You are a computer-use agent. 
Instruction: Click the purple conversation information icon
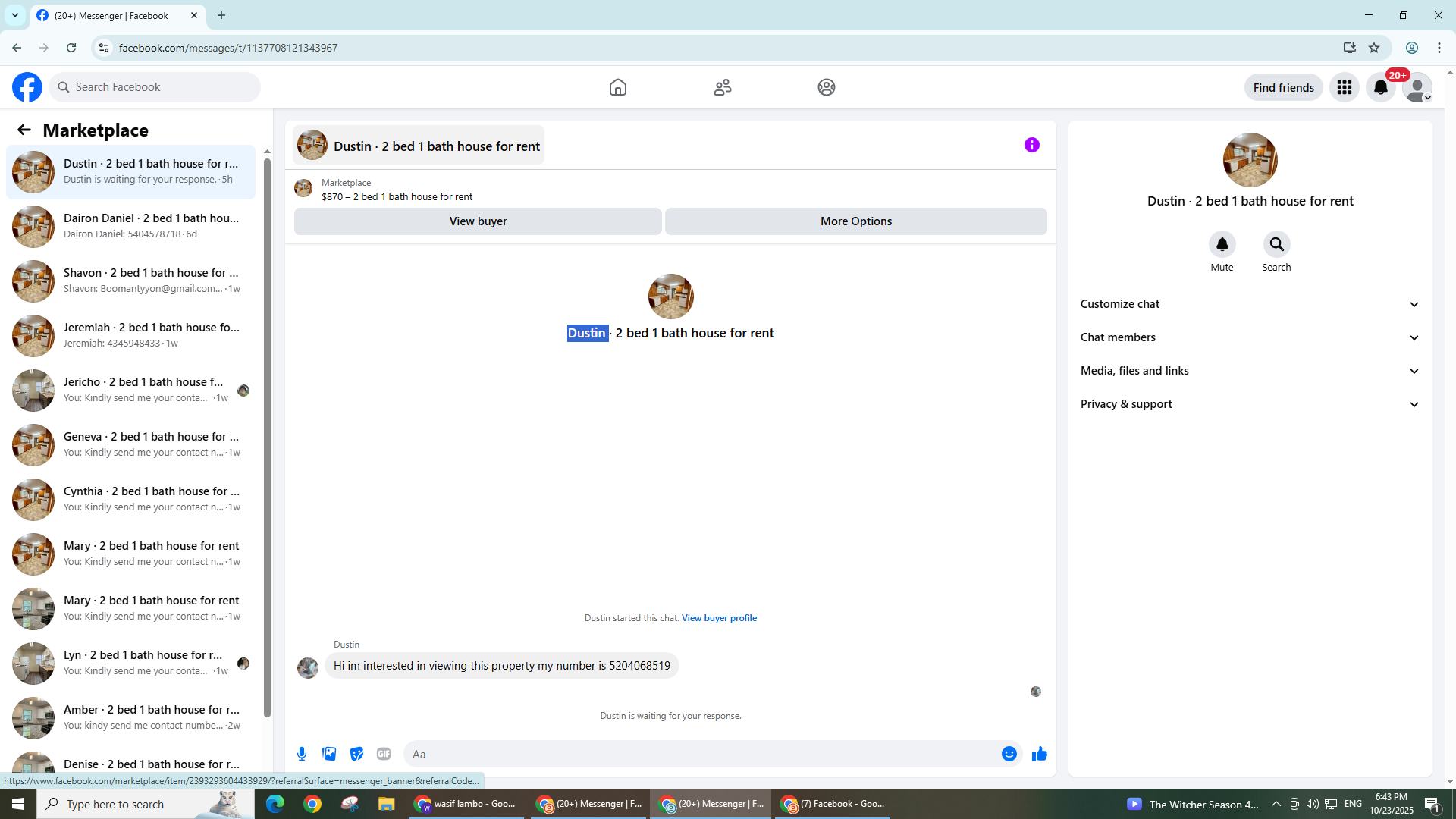click(1031, 145)
